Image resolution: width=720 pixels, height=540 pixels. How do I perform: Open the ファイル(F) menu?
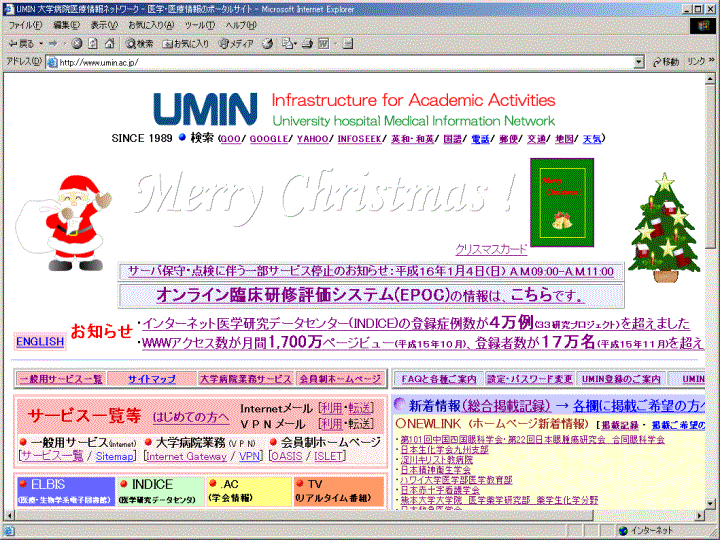(25, 25)
